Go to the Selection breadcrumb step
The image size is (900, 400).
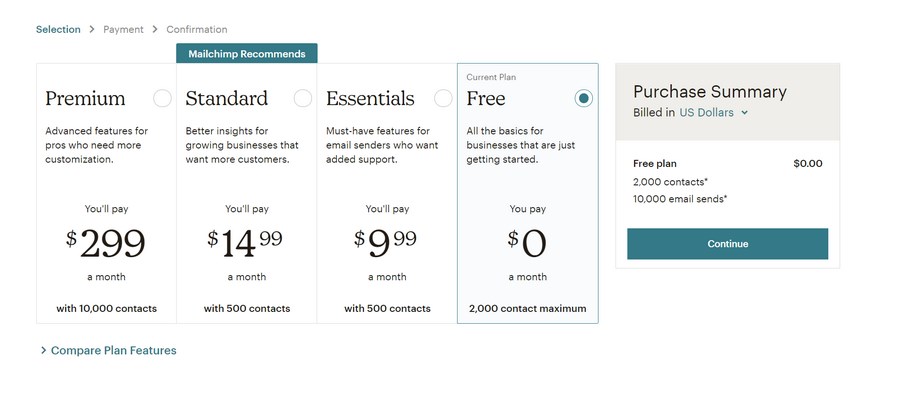tap(58, 30)
